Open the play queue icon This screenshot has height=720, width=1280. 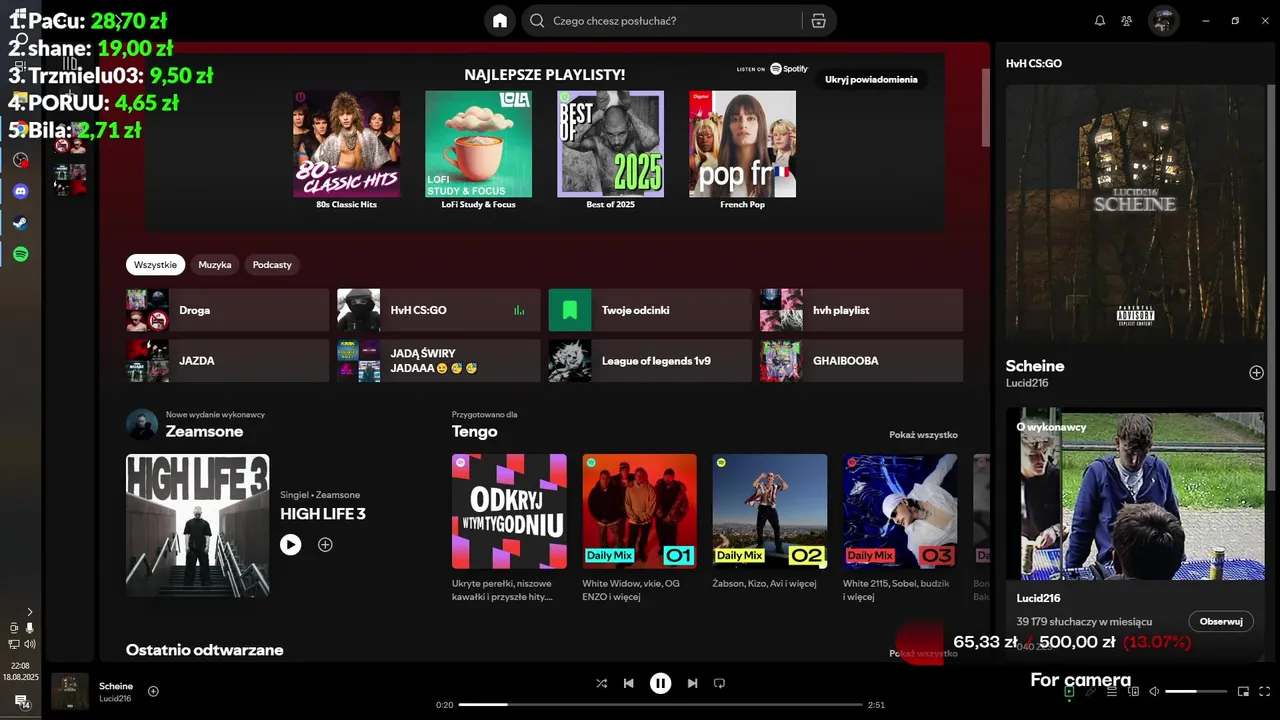pos(1111,691)
